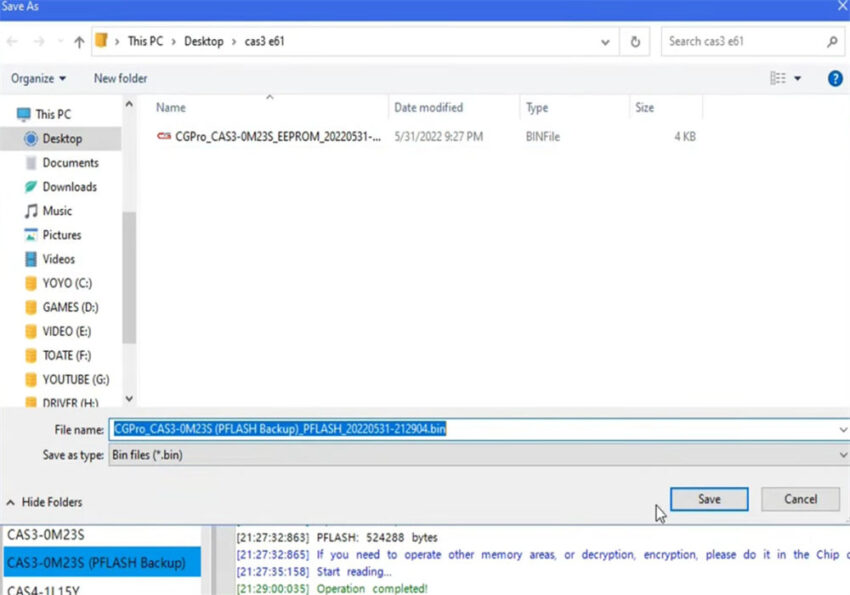
Task: Select the CGPro_CAS3-0M23S_EEPROM file
Action: 277,136
